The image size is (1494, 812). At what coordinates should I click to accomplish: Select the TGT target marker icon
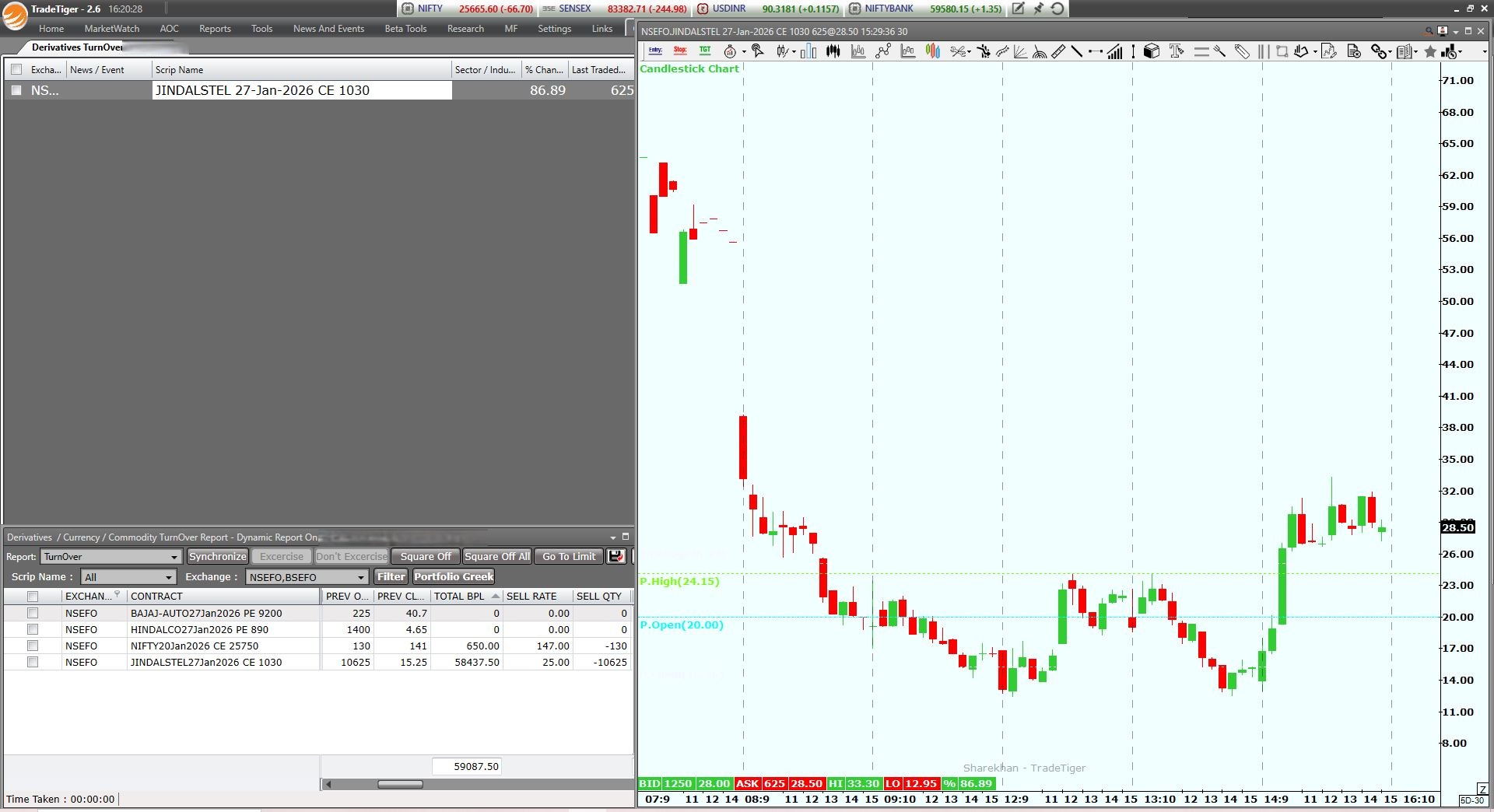(x=705, y=51)
